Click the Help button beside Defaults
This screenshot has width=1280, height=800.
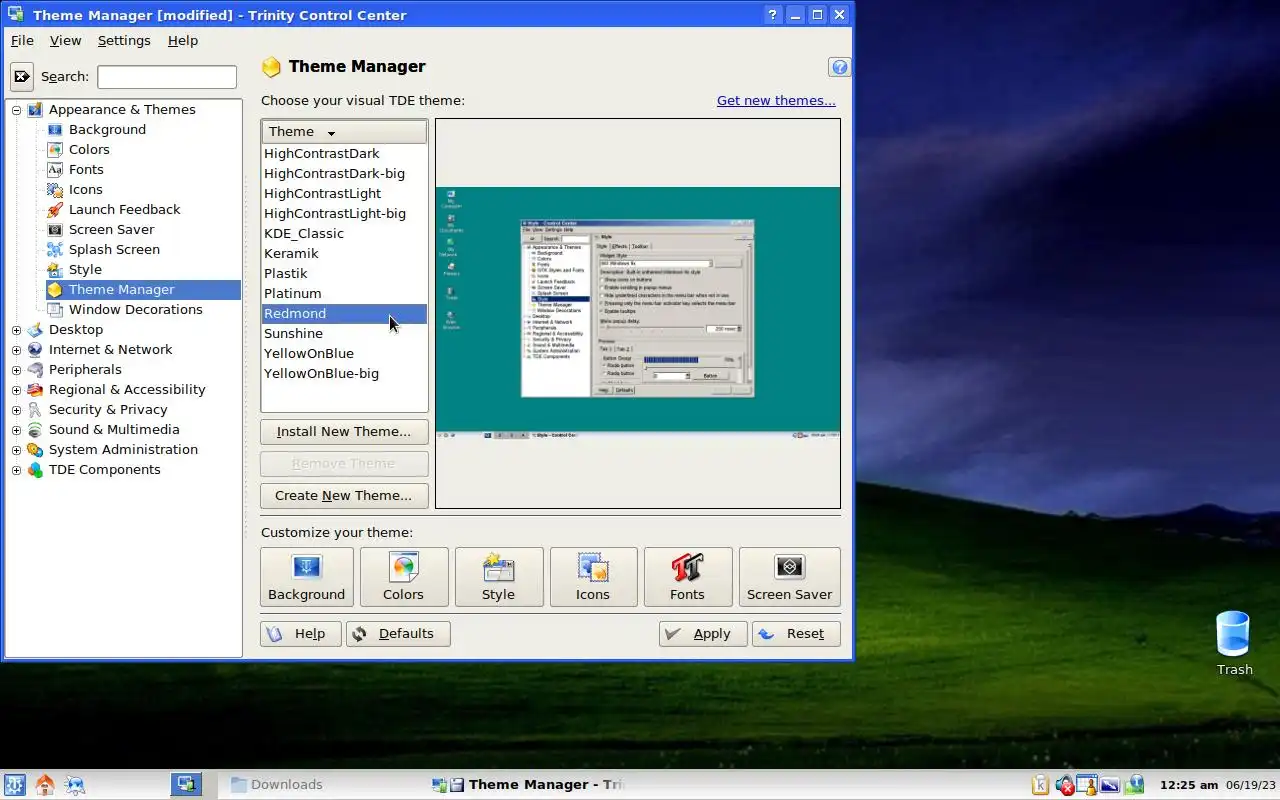[300, 634]
